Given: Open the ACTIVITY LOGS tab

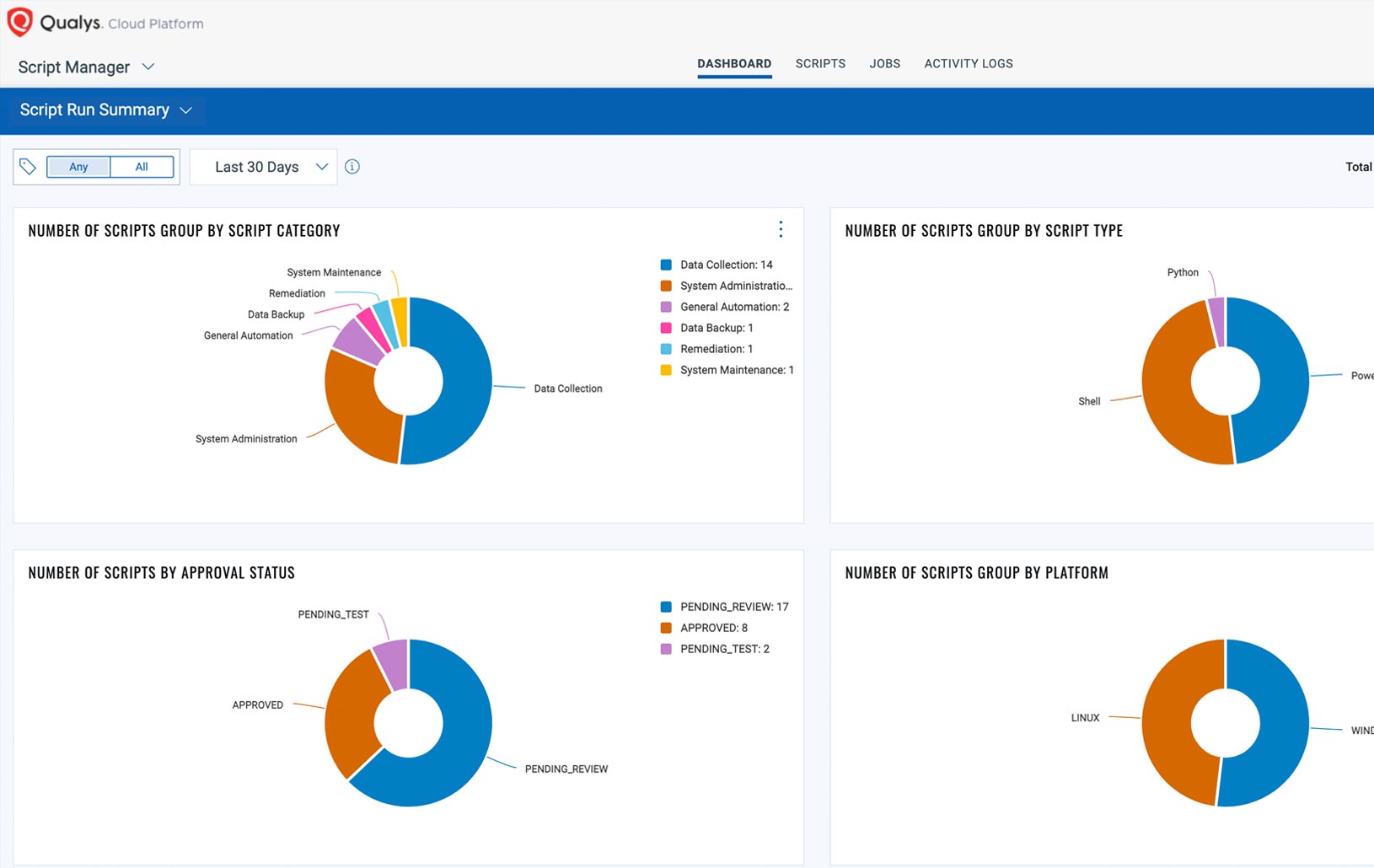Looking at the screenshot, I should pyautogui.click(x=968, y=63).
